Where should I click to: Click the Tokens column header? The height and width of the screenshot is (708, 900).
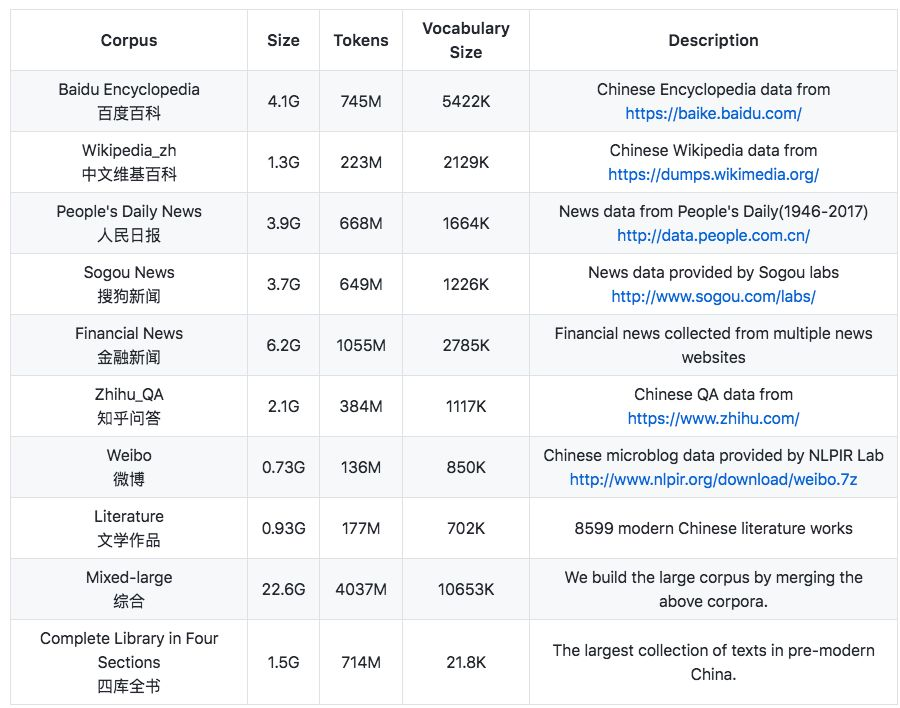361,40
